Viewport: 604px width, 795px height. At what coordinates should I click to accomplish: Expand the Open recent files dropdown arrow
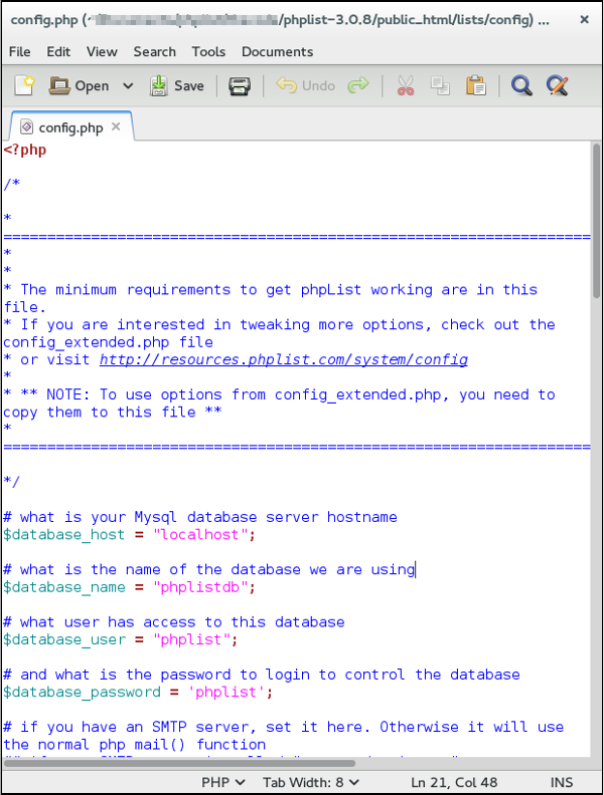click(128, 86)
